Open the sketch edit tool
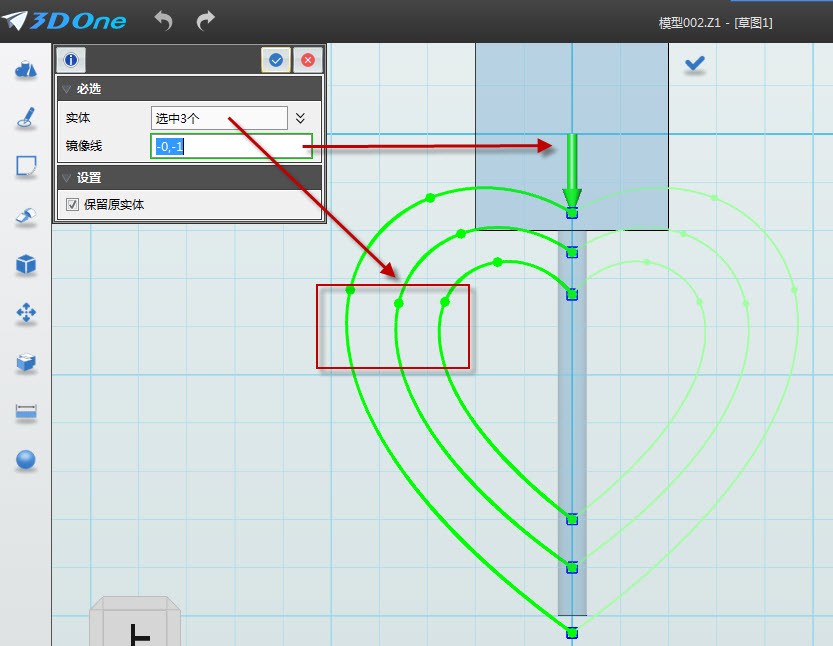The image size is (833, 646). pyautogui.click(x=26, y=166)
